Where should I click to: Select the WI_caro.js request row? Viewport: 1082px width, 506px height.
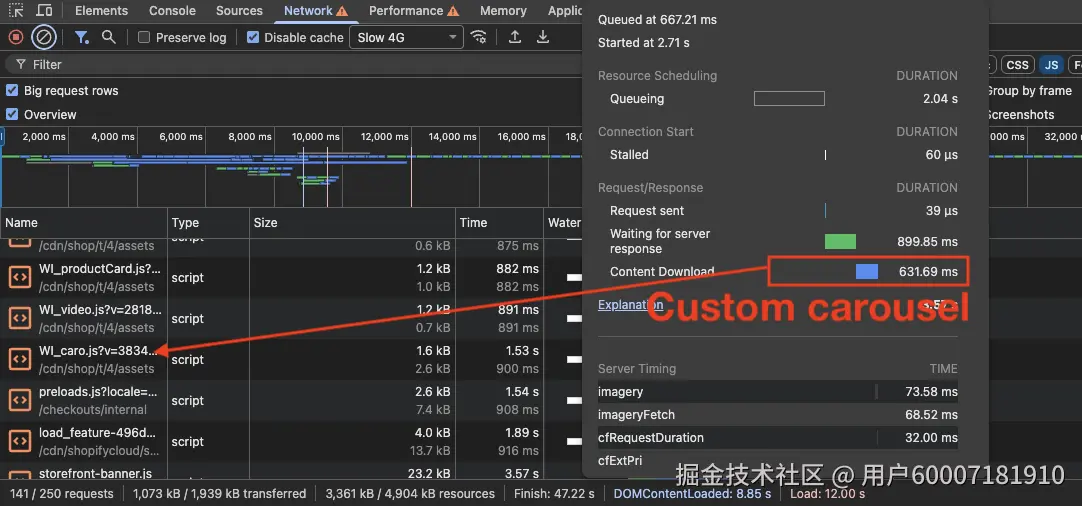[291, 360]
